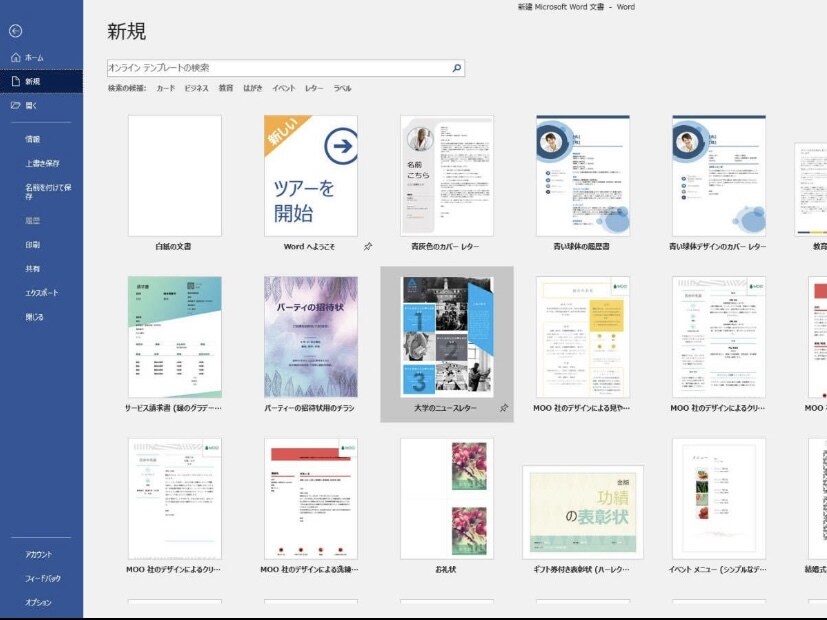Image resolution: width=827 pixels, height=620 pixels.
Task: Search suggested category レター
Action: [x=314, y=88]
